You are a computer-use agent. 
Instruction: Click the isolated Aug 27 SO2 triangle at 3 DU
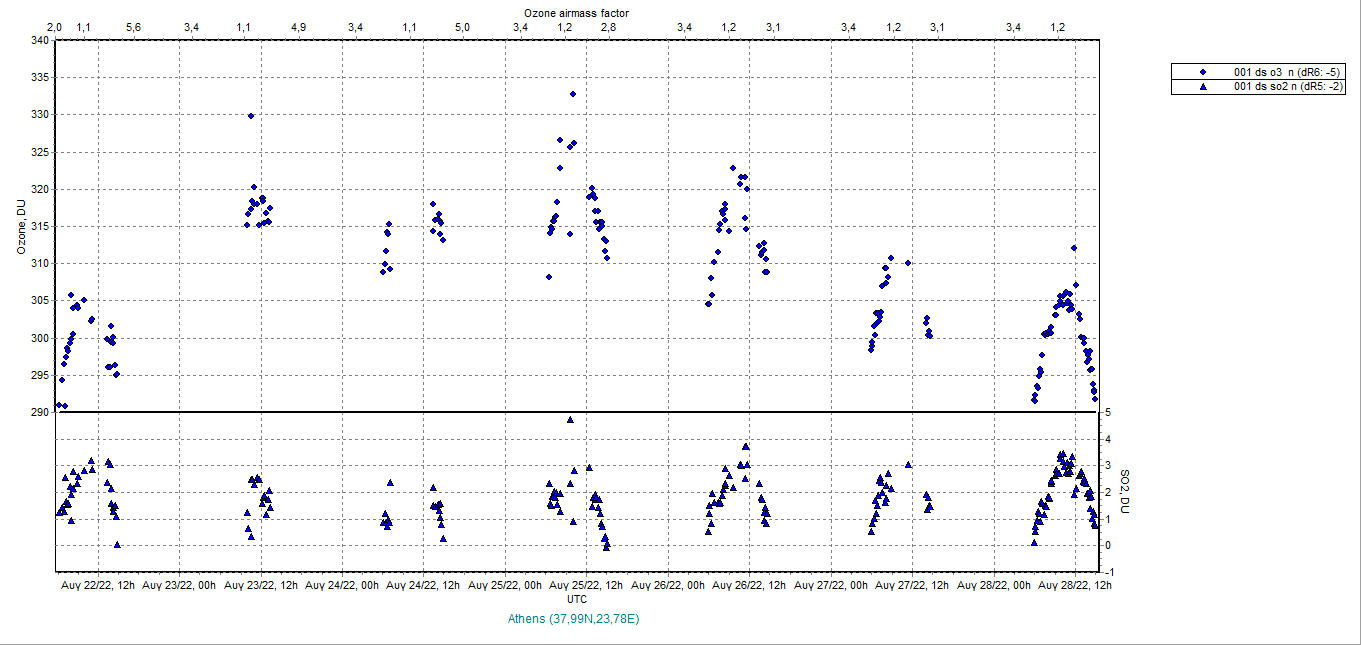tap(908, 465)
